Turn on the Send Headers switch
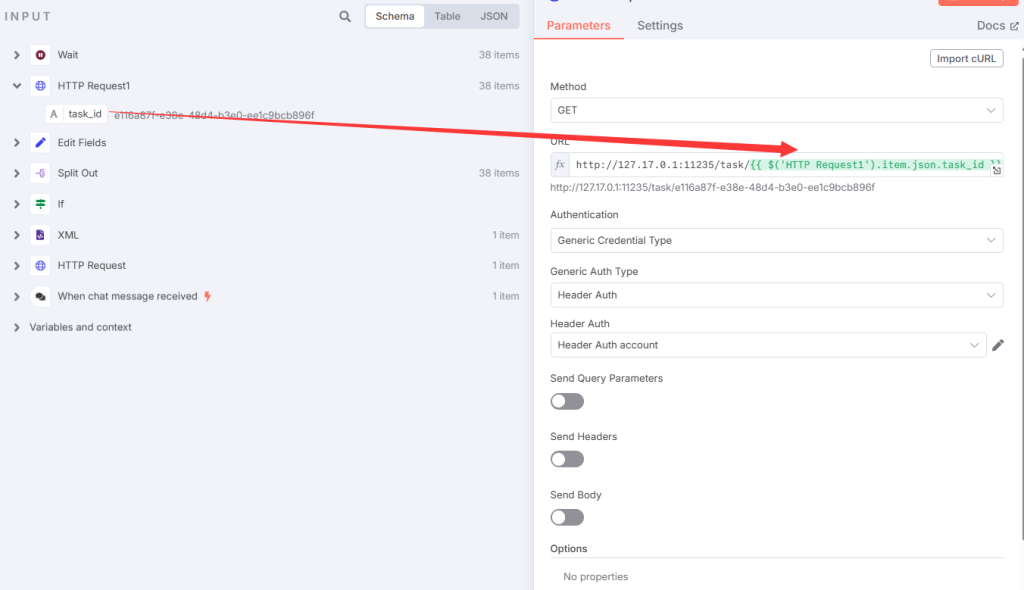This screenshot has height=590, width=1024. pos(567,459)
